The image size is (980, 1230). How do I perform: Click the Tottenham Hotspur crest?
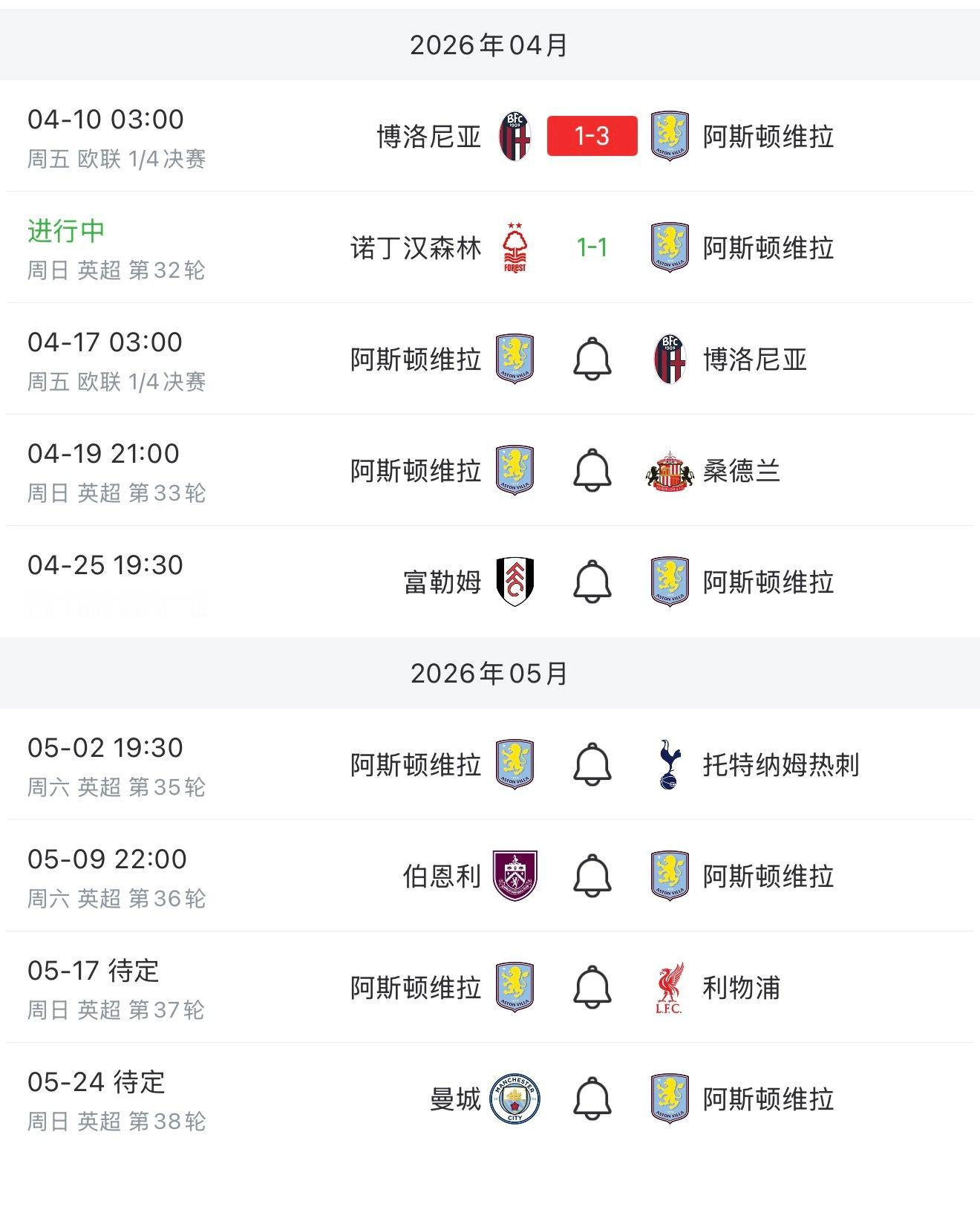coord(670,764)
